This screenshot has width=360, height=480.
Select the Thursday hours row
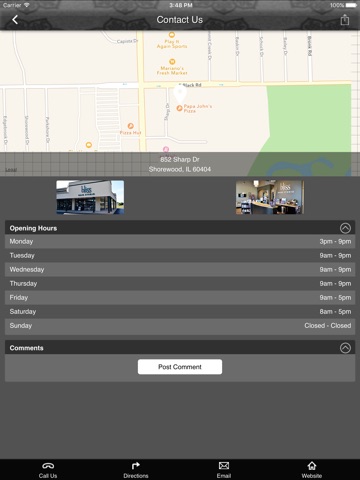coord(180,283)
